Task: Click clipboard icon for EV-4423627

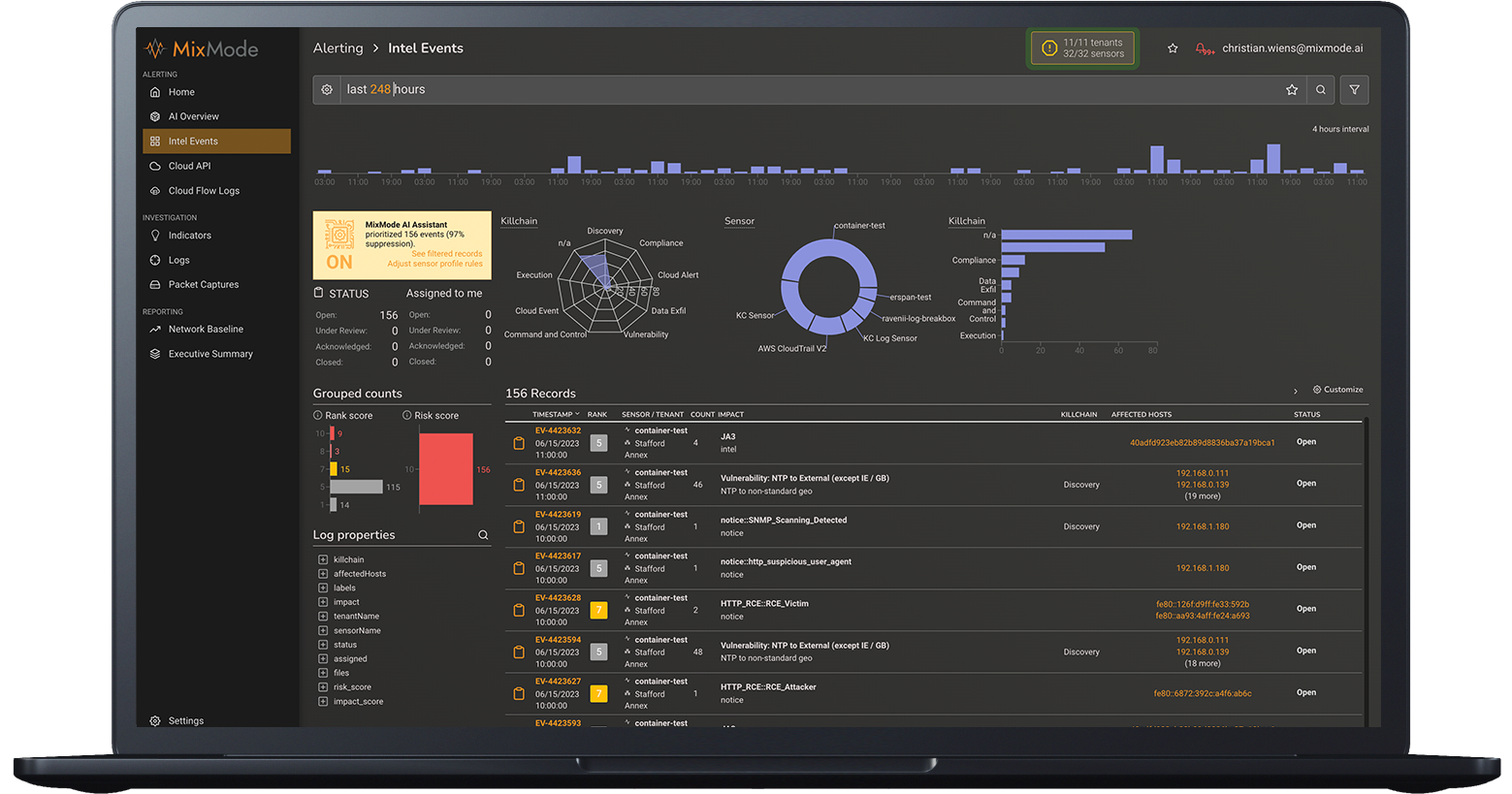Action: [x=519, y=693]
